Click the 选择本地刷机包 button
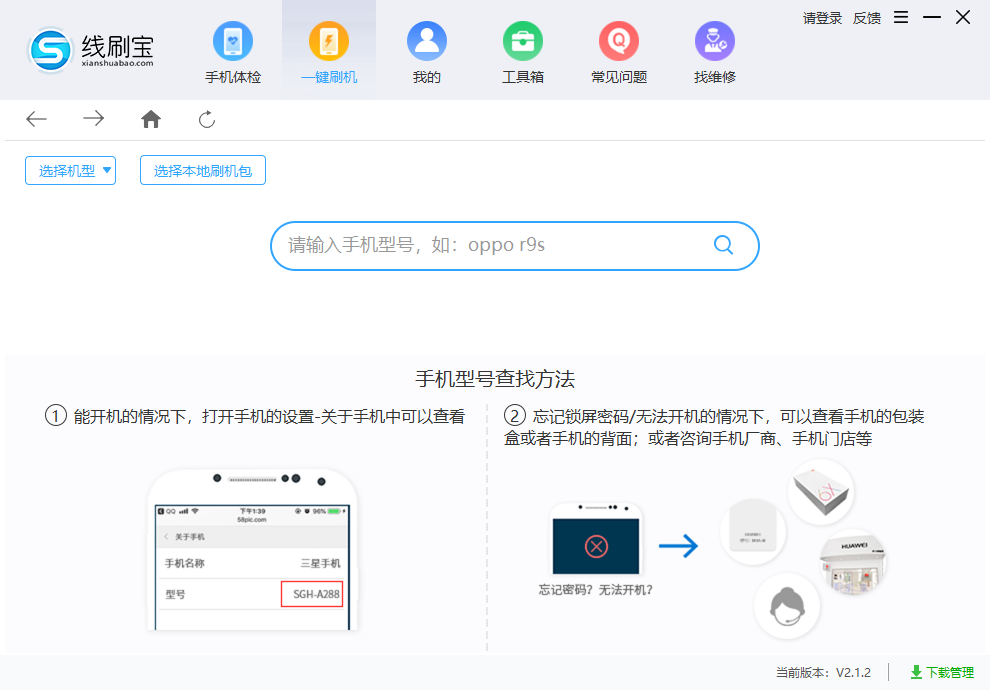990x690 pixels. [x=202, y=170]
